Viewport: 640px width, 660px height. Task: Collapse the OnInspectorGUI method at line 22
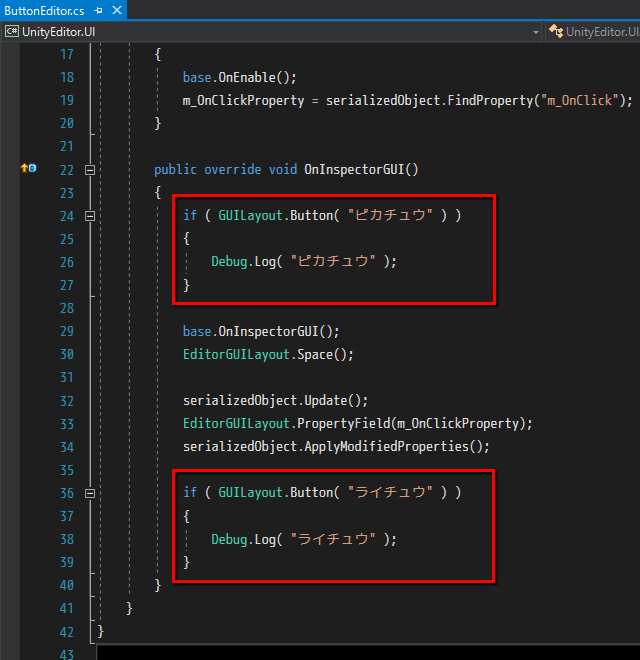[x=90, y=170]
